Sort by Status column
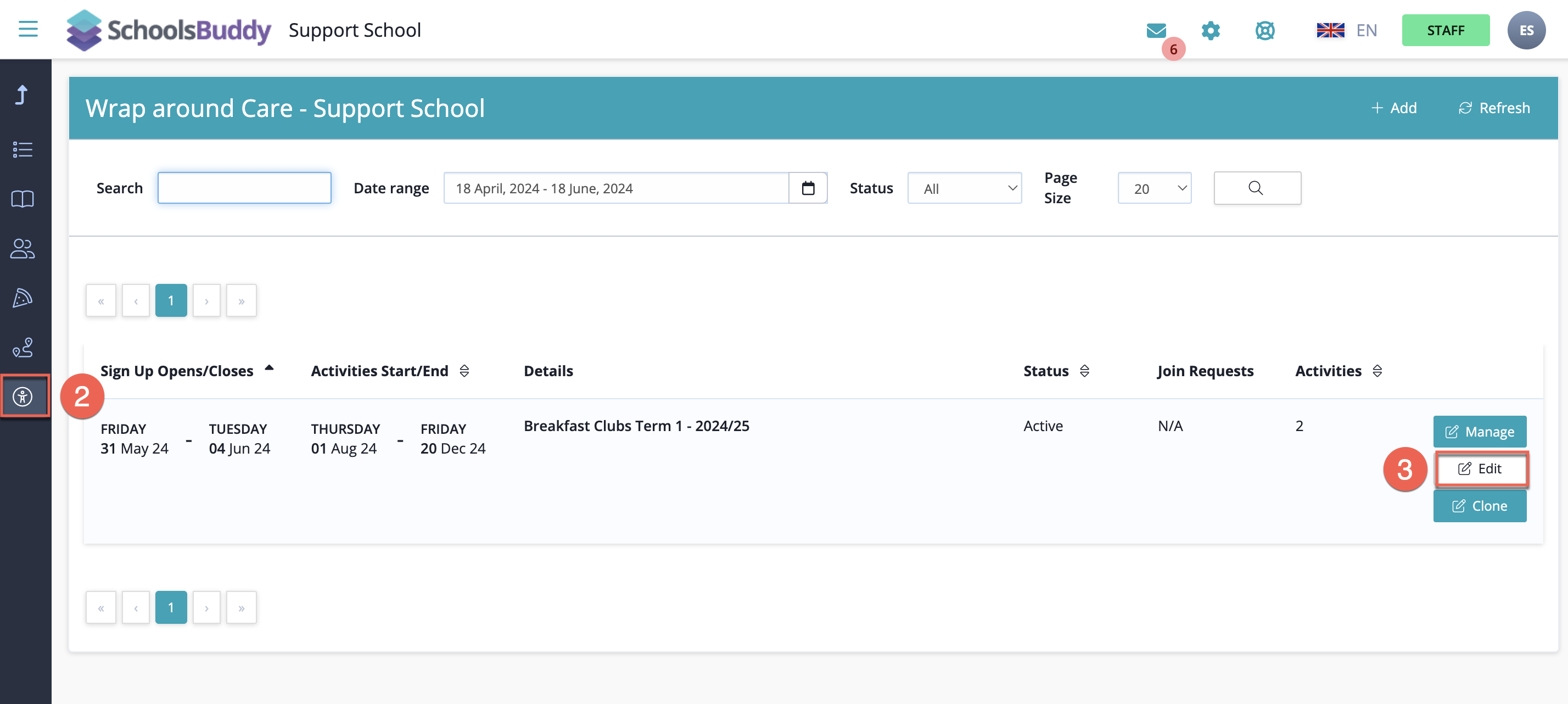 pos(1084,371)
